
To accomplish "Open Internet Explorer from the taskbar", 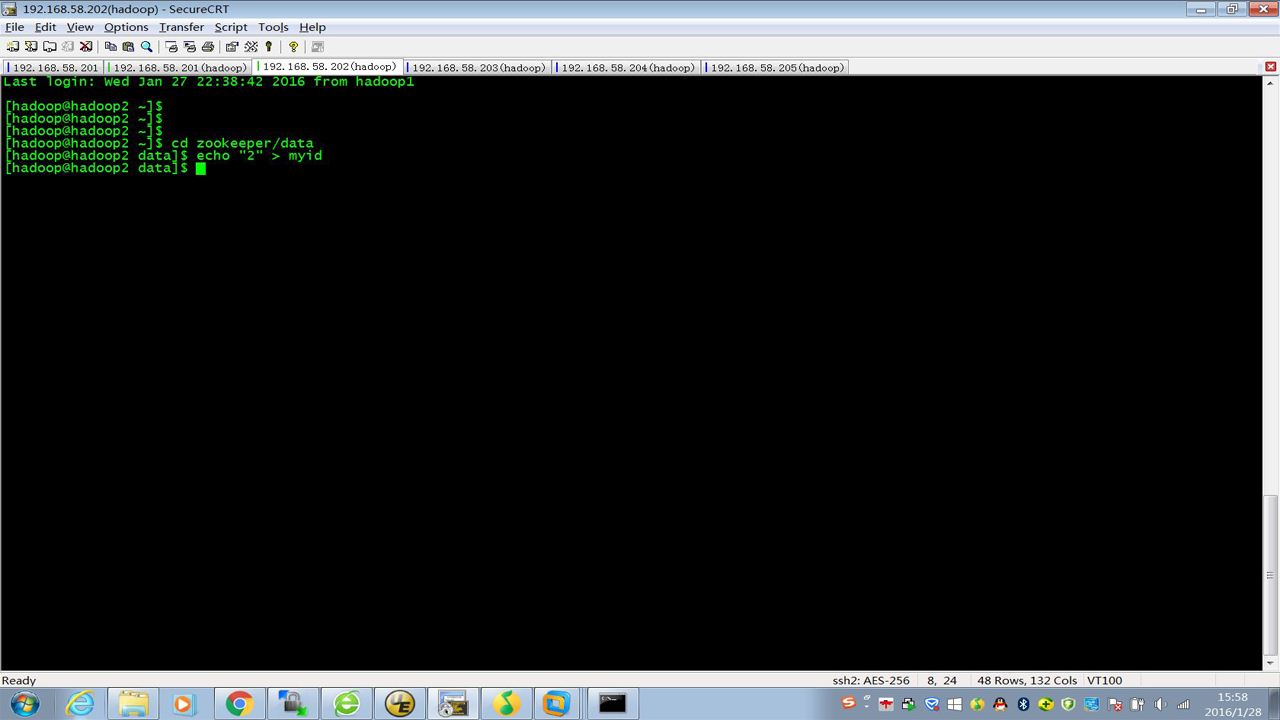I will tap(79, 704).
